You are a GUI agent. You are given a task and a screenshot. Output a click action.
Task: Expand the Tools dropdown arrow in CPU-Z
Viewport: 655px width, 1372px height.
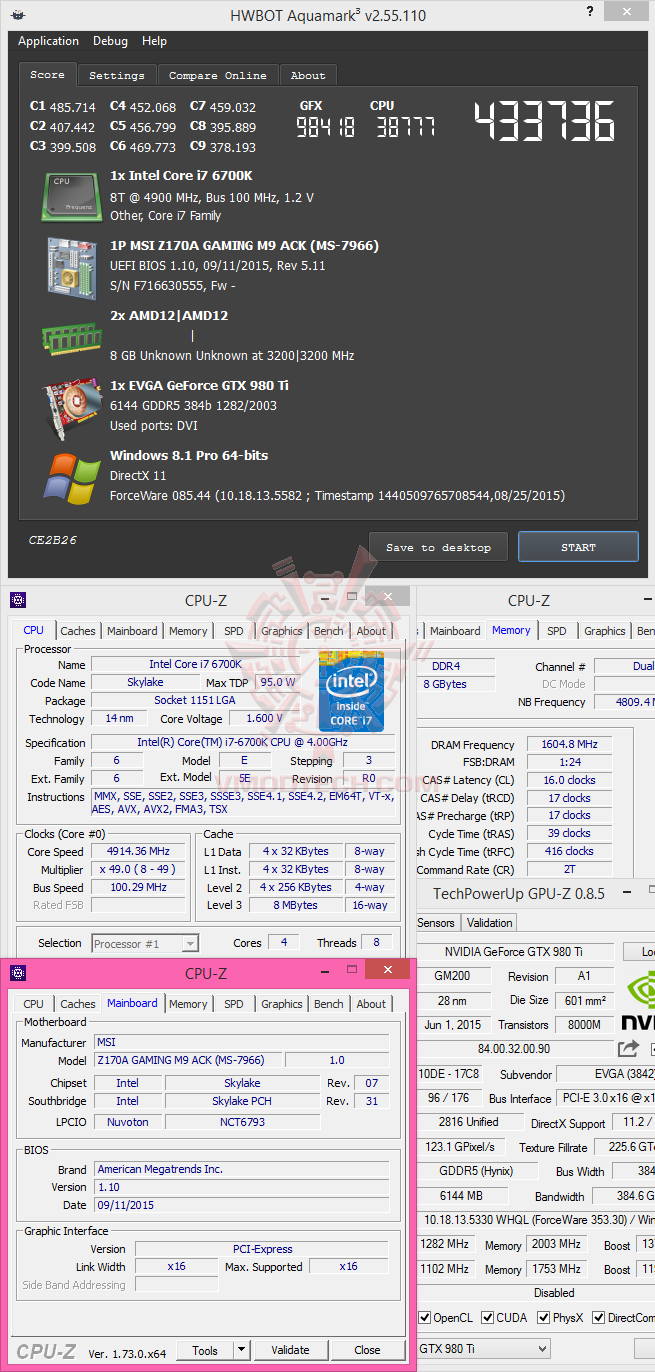(x=239, y=1350)
